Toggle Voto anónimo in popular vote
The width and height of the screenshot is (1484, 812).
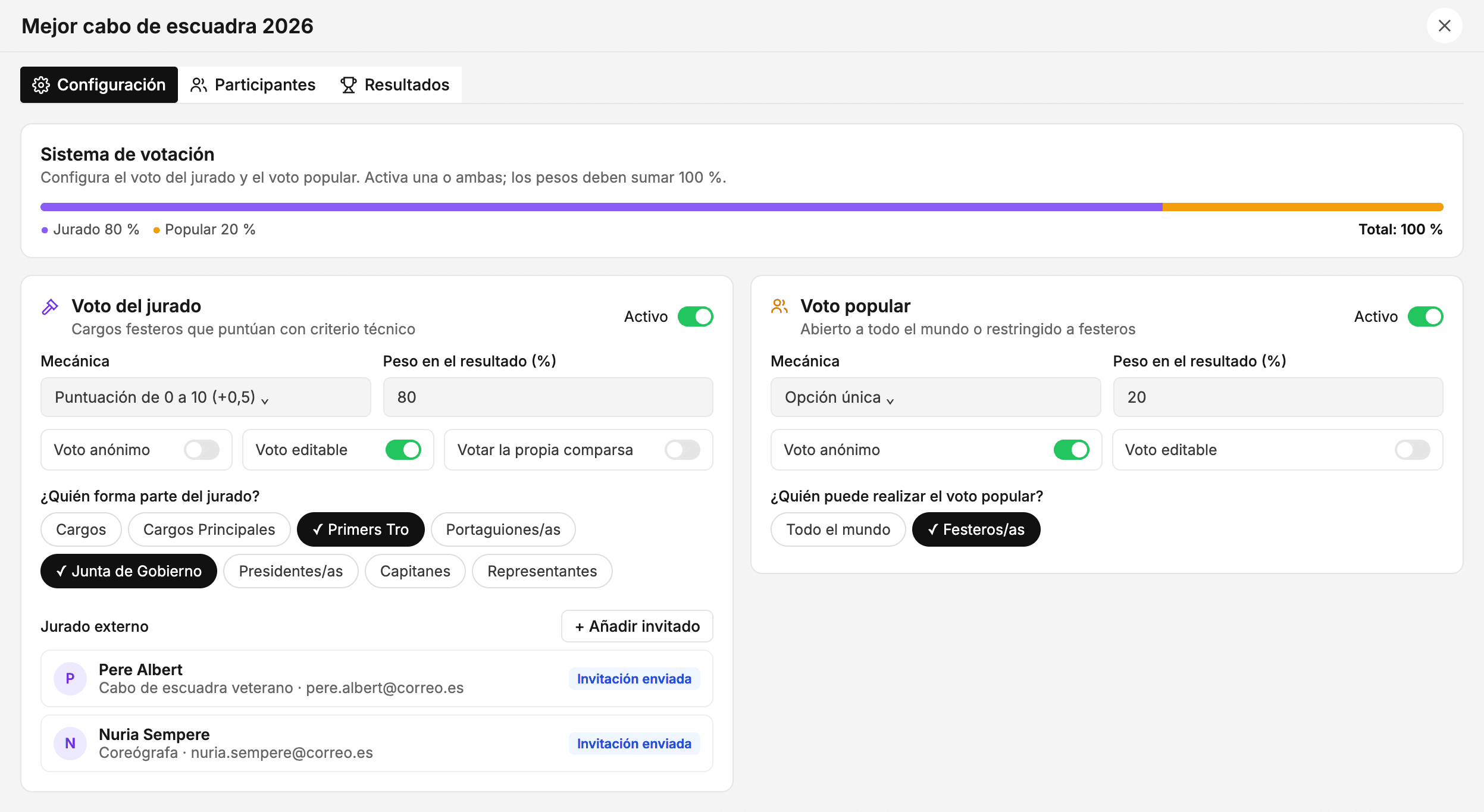pyautogui.click(x=1071, y=450)
